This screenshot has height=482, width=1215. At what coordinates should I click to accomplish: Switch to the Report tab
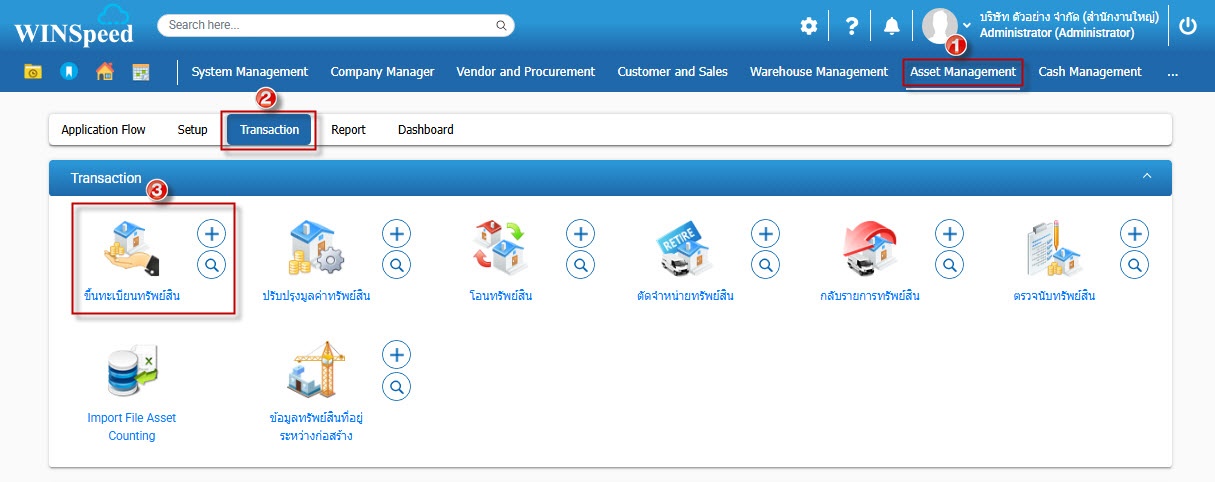pos(348,130)
